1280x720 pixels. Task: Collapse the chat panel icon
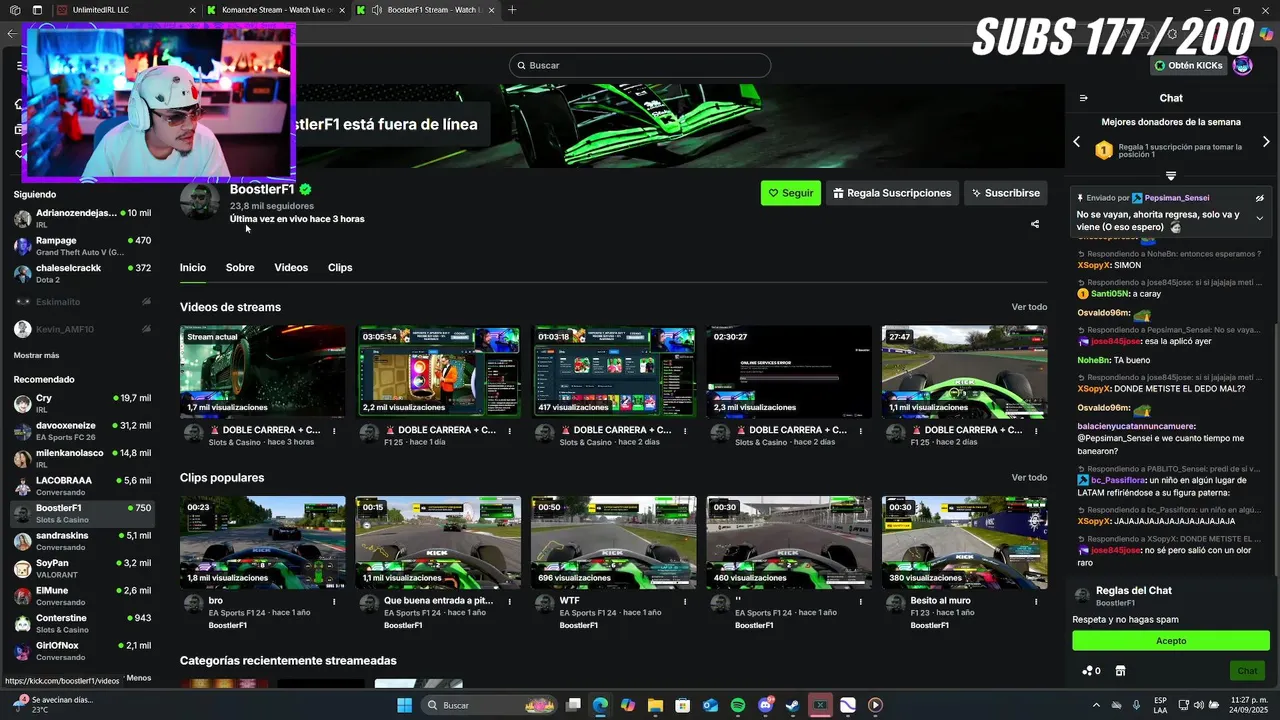(x=1083, y=98)
